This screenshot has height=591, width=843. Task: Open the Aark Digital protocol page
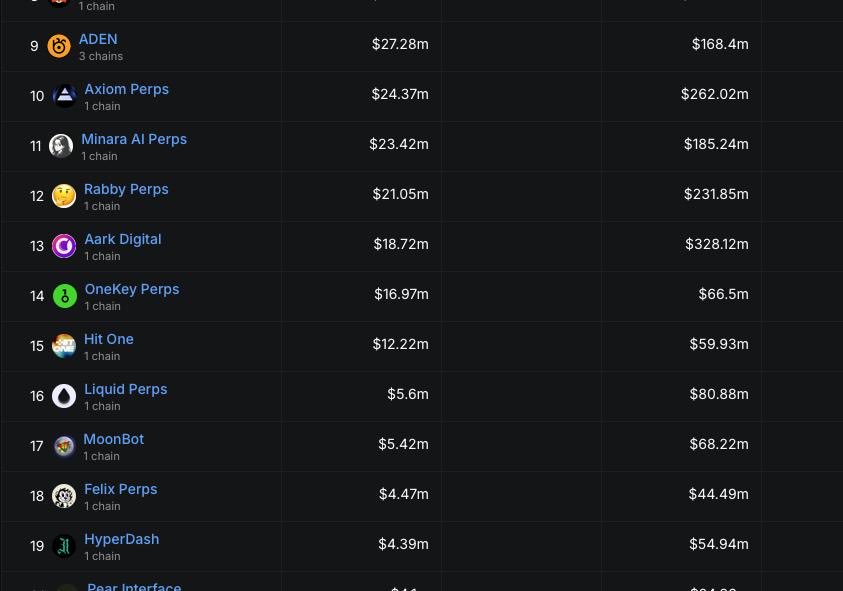pyautogui.click(x=123, y=239)
